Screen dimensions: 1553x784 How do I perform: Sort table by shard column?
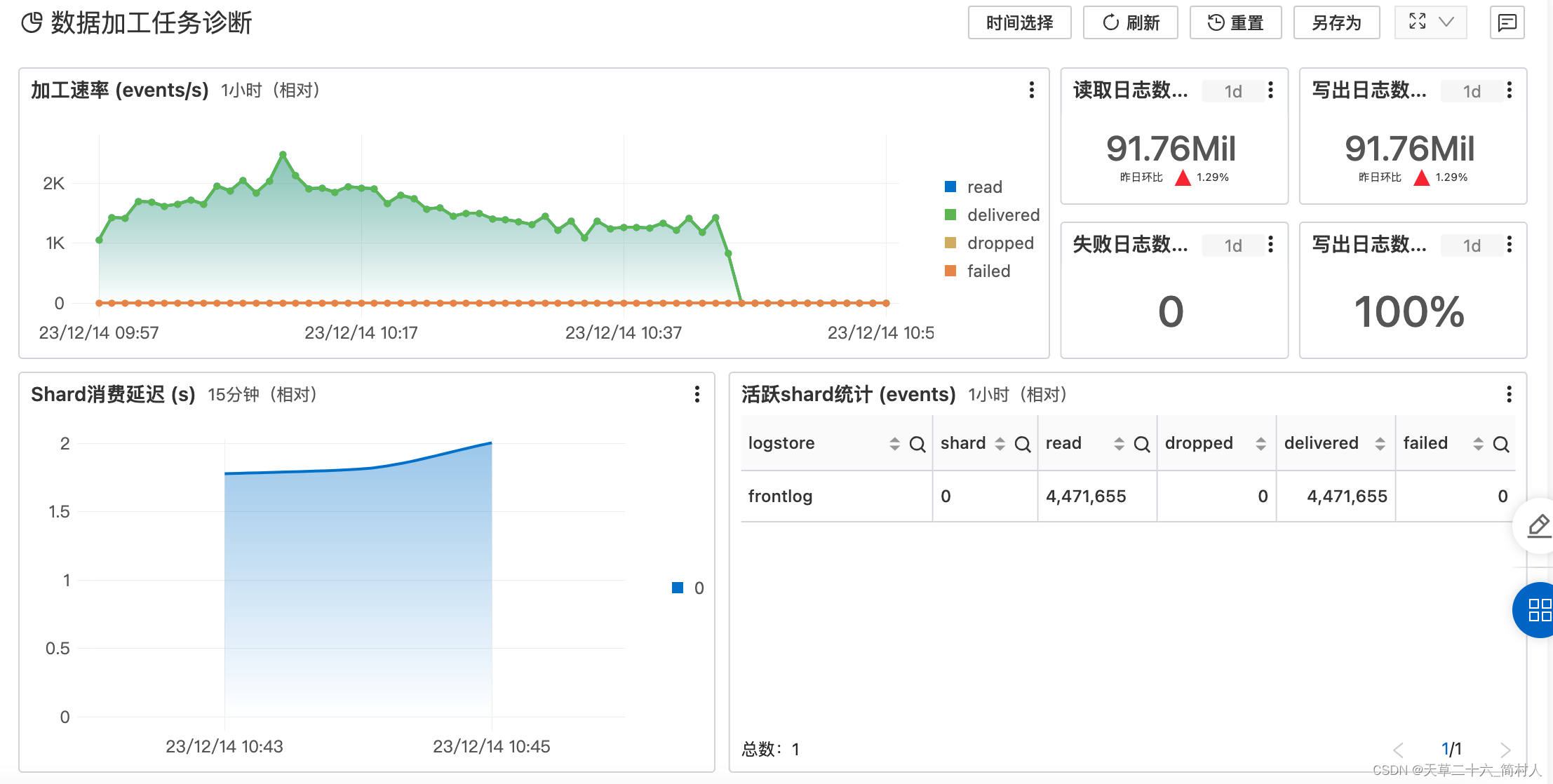click(1000, 443)
